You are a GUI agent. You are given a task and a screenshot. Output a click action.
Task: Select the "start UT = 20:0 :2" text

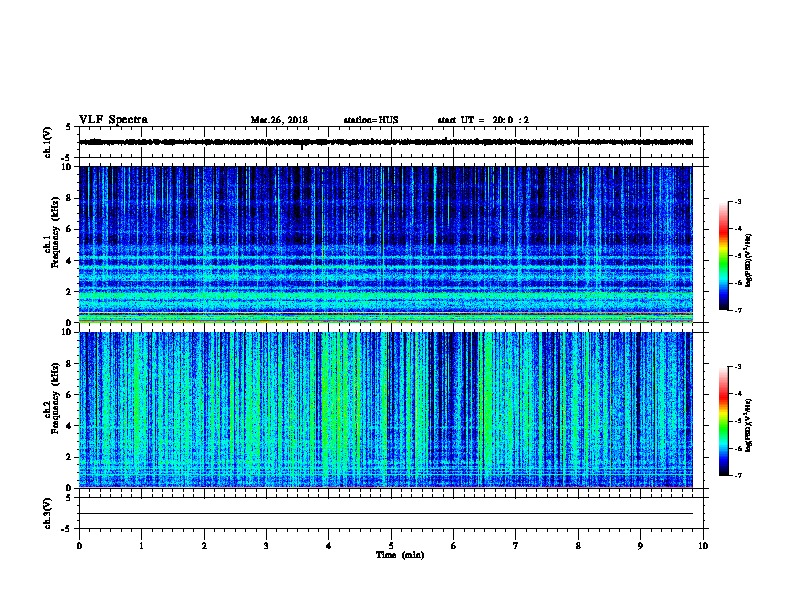click(x=483, y=120)
